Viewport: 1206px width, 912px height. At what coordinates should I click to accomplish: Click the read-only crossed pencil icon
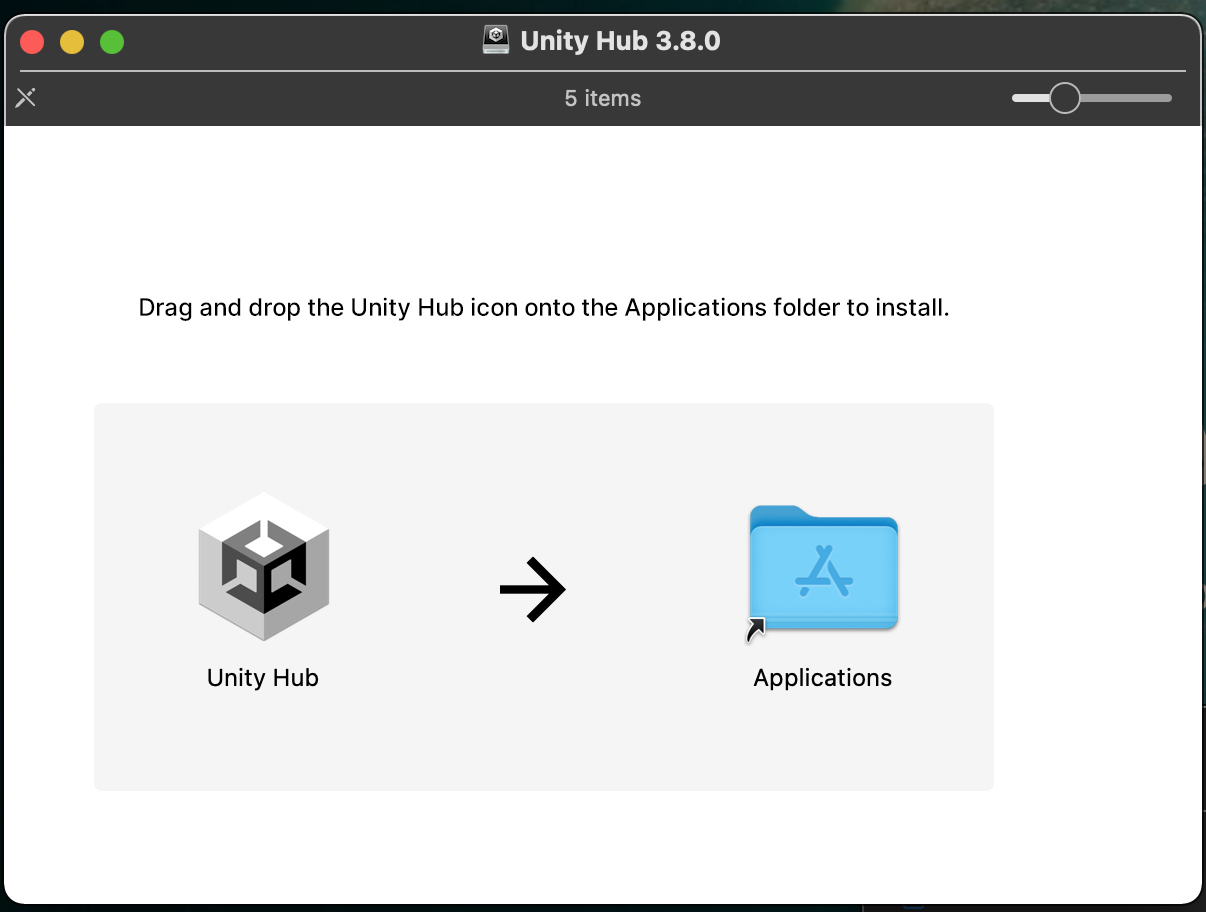[x=26, y=98]
